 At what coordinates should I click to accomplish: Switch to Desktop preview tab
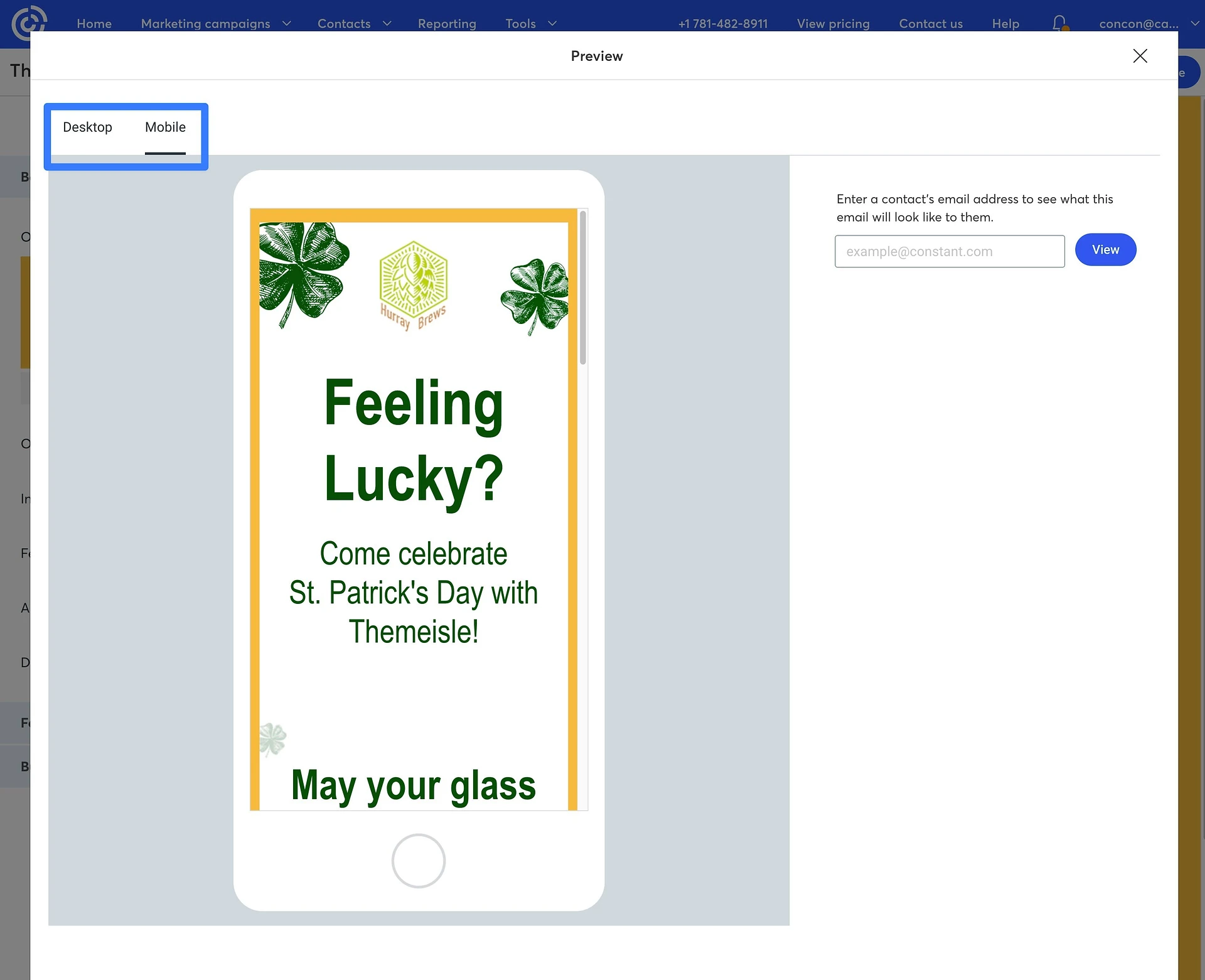pos(86,127)
